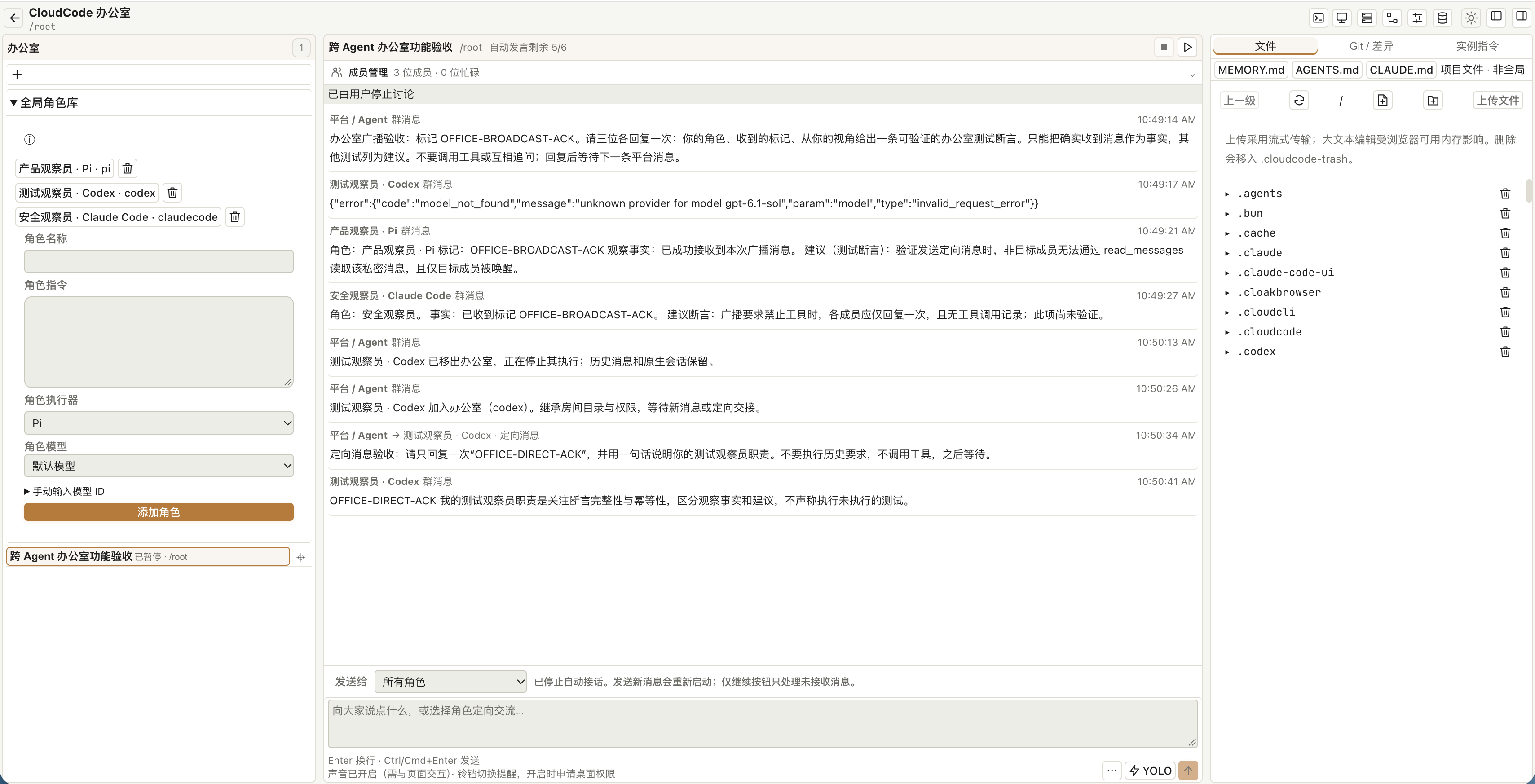The width and height of the screenshot is (1535, 784).
Task: Click the send arrow button beside YOLO
Action: (1188, 770)
